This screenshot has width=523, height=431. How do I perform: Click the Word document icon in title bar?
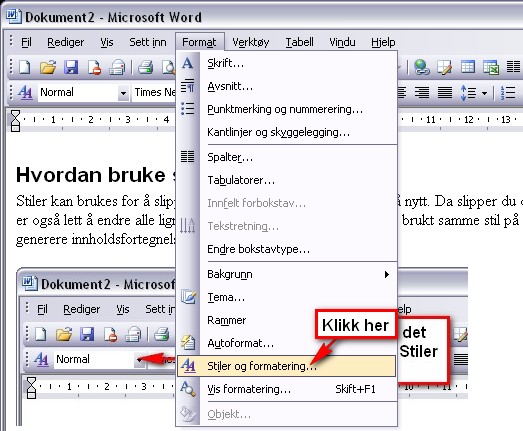coord(14,16)
